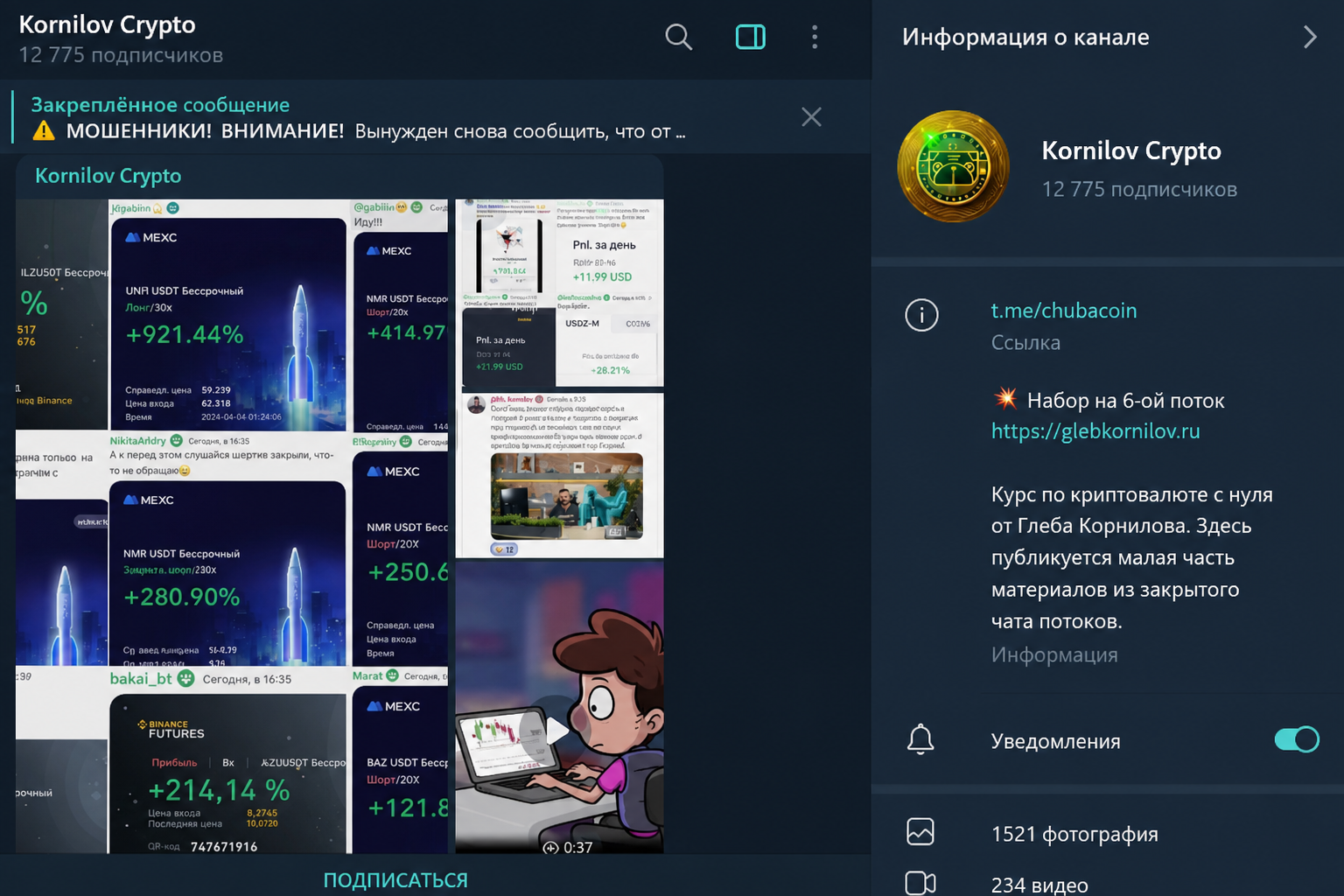Click the NikitaArldry username in the collage
Viewport: 1344px width, 896px height.
[137, 441]
